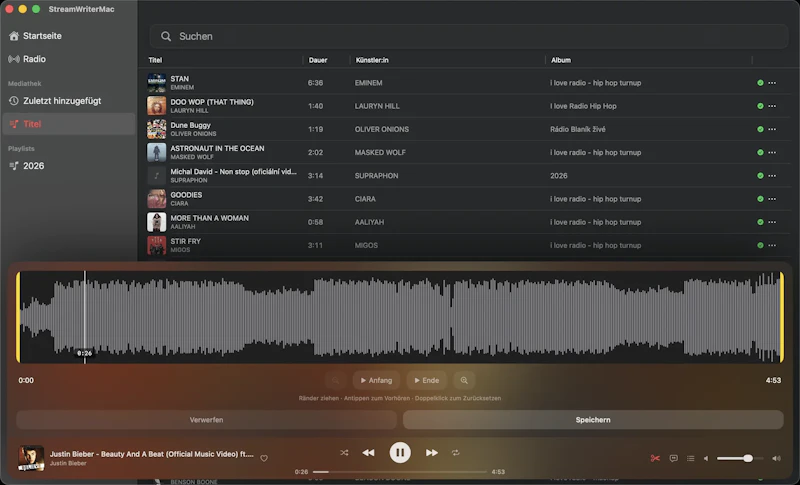This screenshot has height=485, width=800.
Task: Show the play queue list
Action: click(x=690, y=458)
